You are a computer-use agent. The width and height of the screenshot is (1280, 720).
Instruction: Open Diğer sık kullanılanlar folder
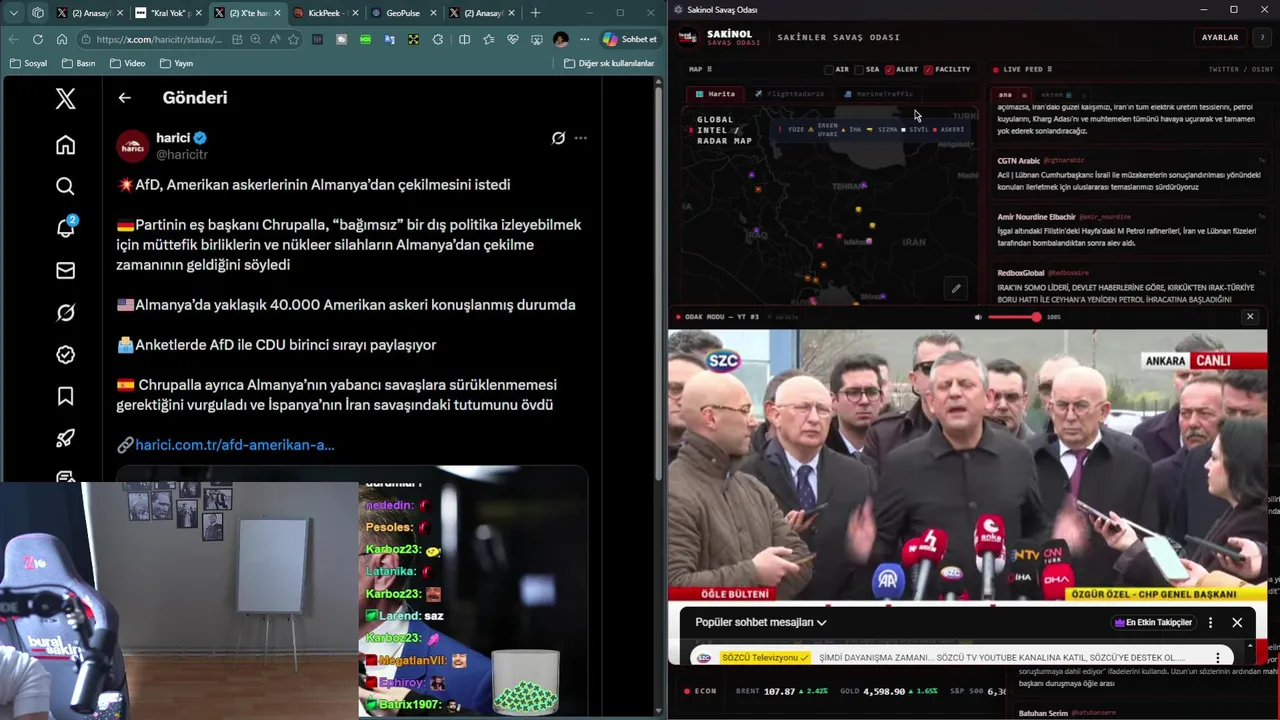pos(609,63)
